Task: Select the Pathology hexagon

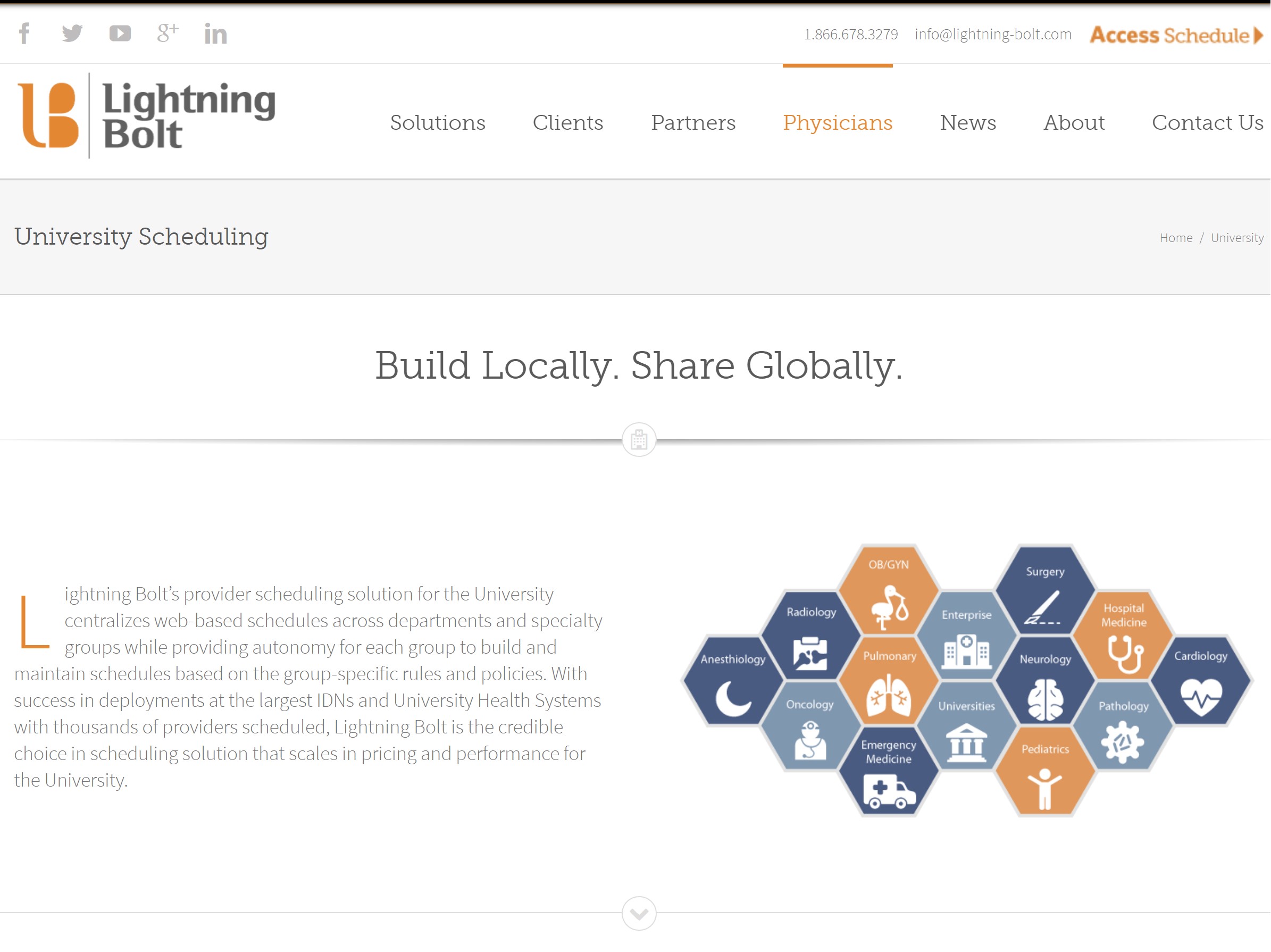Action: coord(1123,726)
